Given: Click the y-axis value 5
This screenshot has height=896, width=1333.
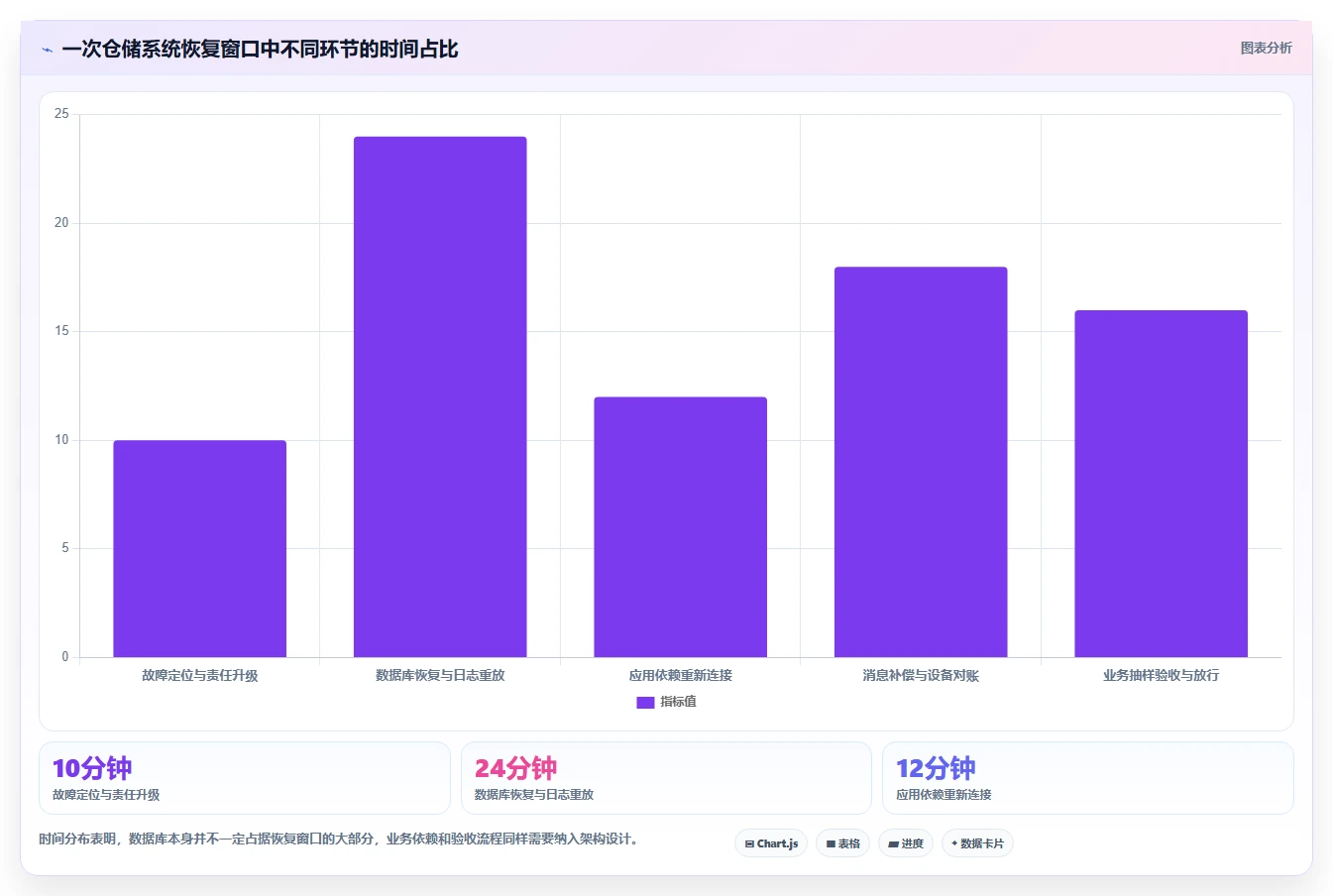Looking at the screenshot, I should (65, 548).
